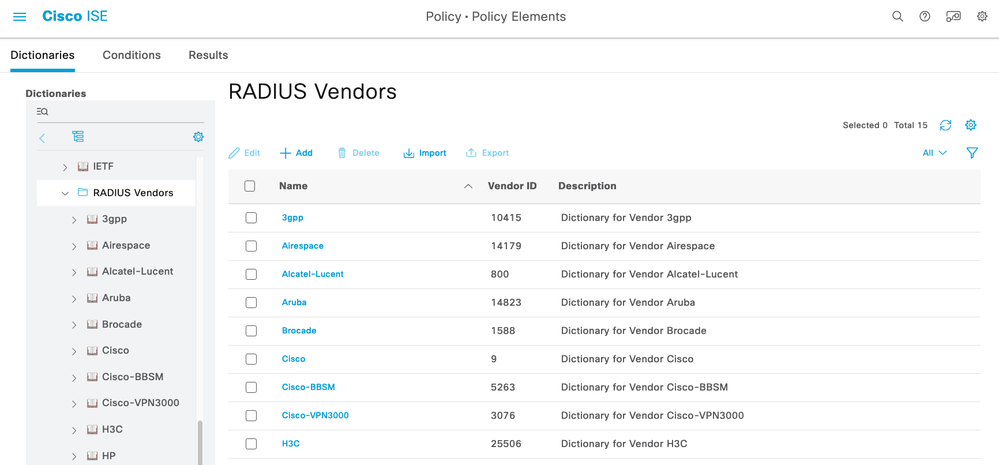Open the 3gpp vendor link in table
This screenshot has height=465, width=999.
[x=292, y=217]
